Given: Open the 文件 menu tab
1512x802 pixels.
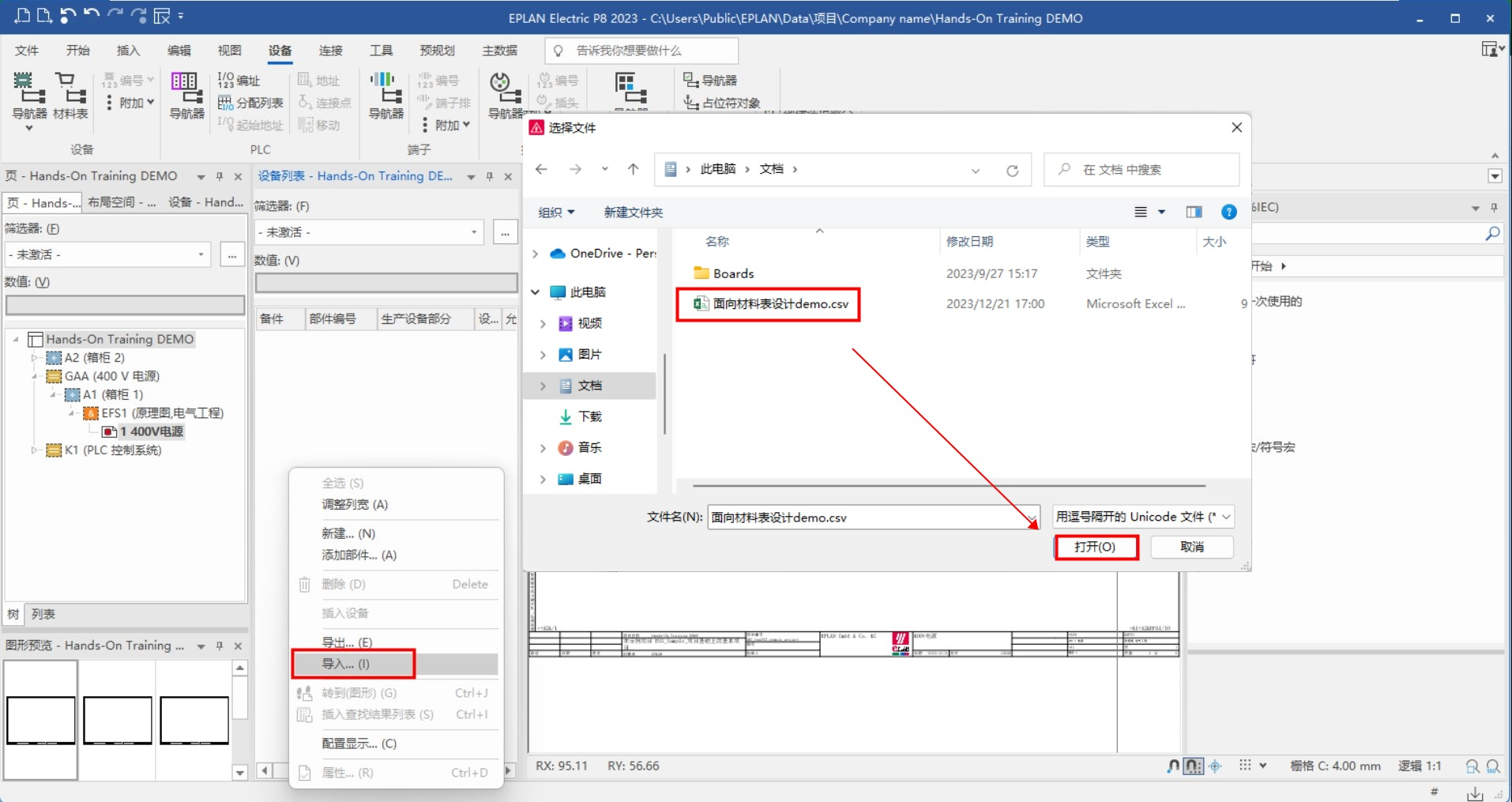Looking at the screenshot, I should coord(27,51).
